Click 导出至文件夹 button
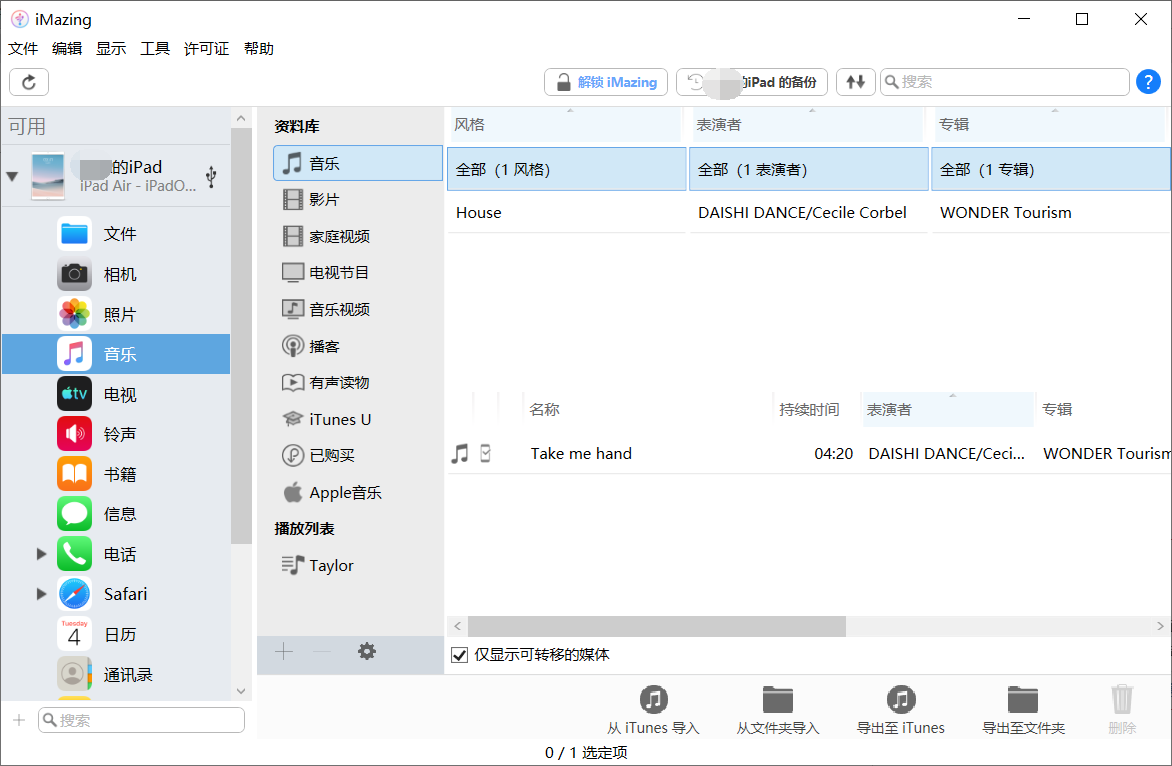The image size is (1172, 766). 1023,710
